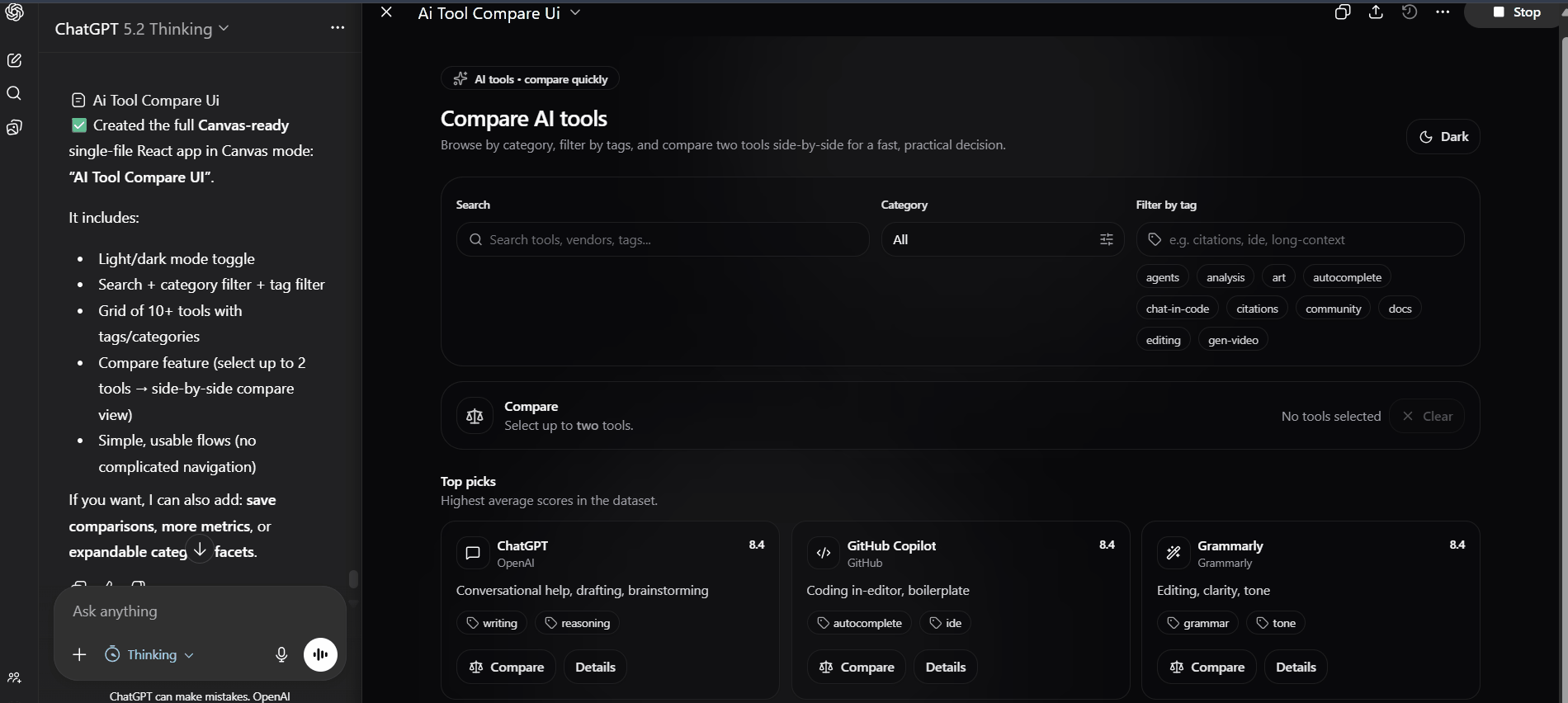The image size is (1568, 703).
Task: Open Details for GitHub Copilot
Action: [x=945, y=667]
